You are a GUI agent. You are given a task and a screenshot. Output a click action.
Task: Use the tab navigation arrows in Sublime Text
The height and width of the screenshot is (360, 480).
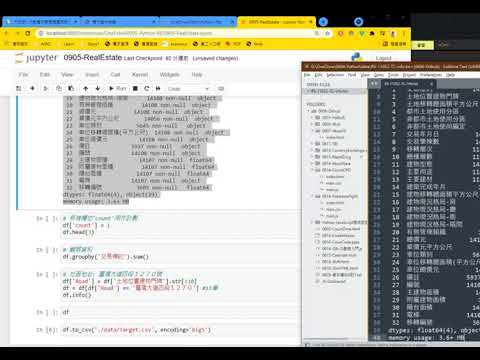(374, 84)
